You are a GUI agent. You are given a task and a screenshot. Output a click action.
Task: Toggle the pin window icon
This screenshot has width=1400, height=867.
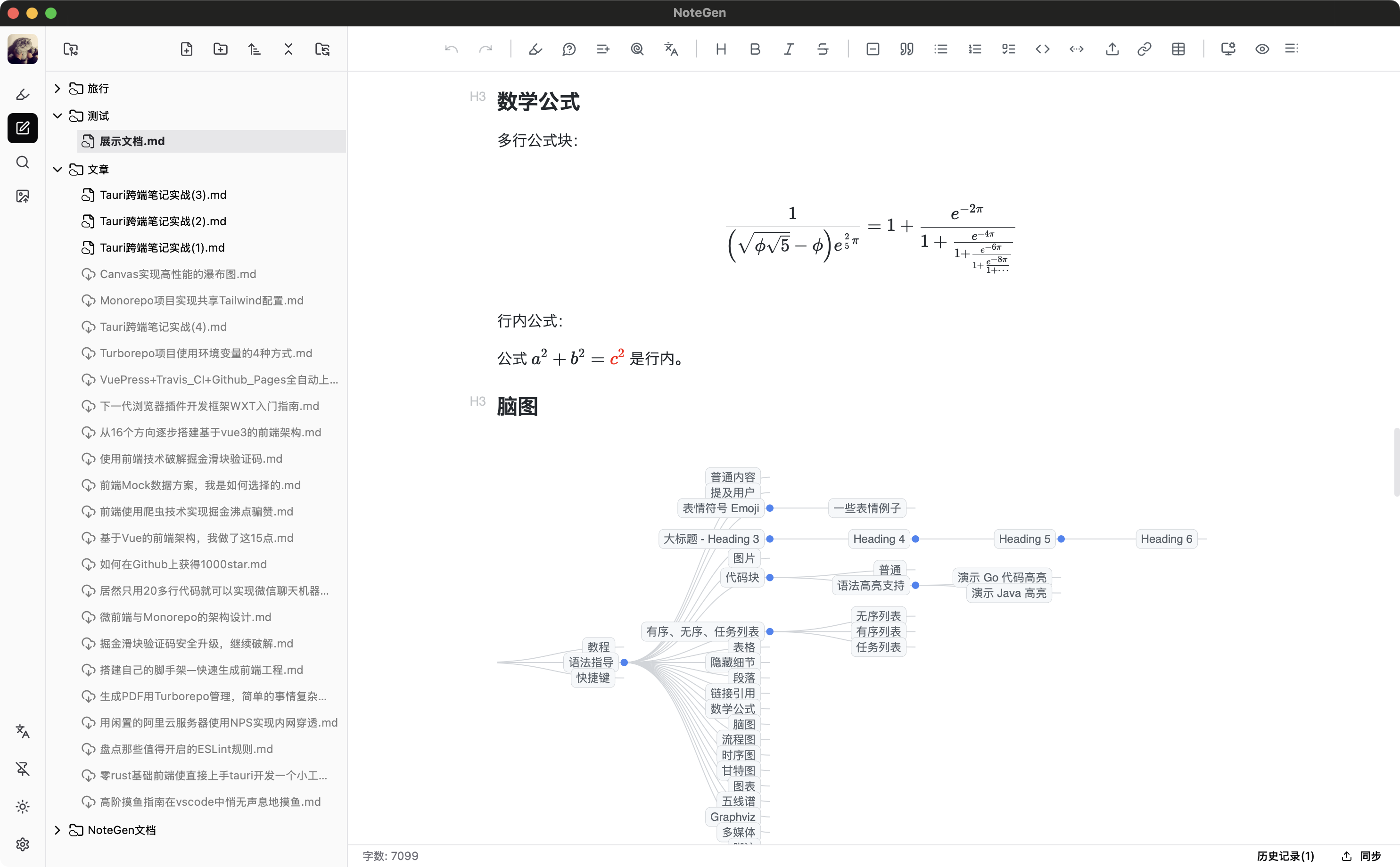click(22, 769)
